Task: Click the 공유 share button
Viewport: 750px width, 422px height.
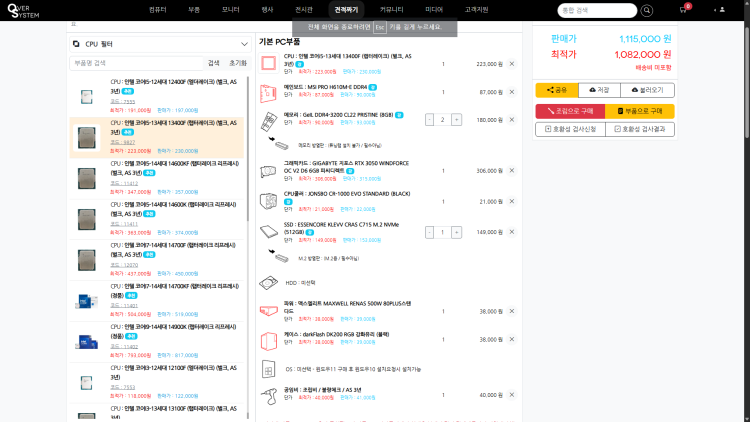Action: 558,90
